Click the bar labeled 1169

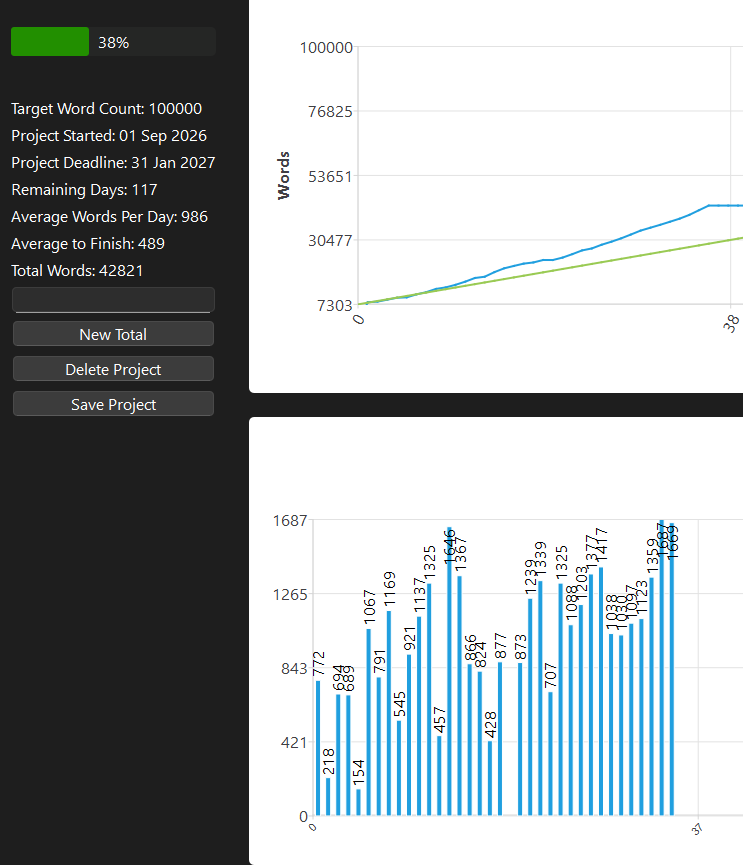[x=389, y=713]
